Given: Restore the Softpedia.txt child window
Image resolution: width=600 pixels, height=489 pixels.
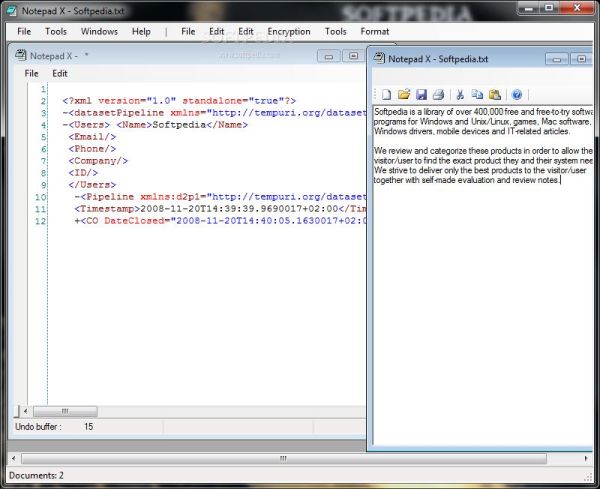Looking at the screenshot, I should 581,59.
